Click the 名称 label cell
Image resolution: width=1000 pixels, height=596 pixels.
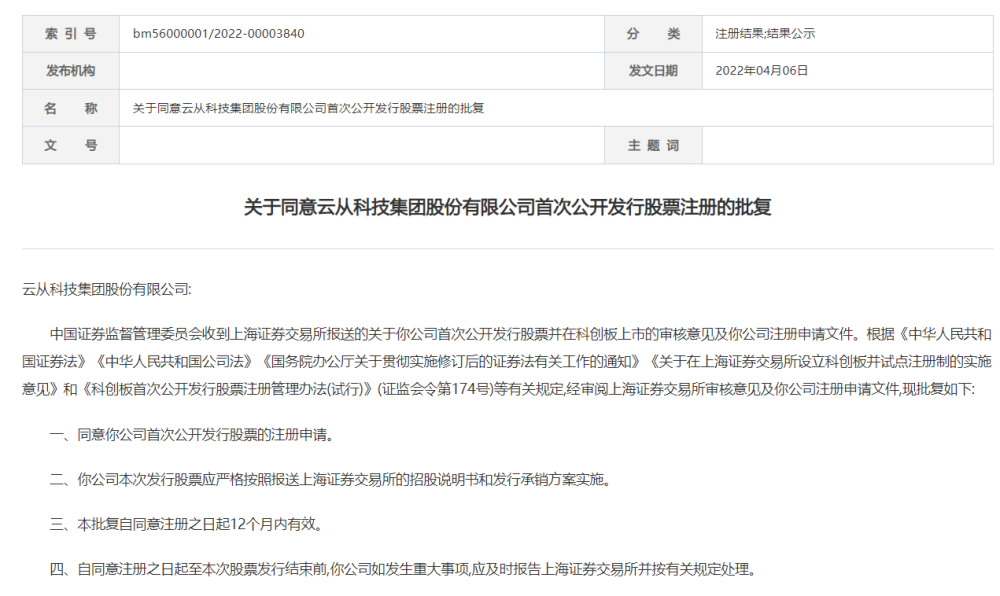[71, 108]
